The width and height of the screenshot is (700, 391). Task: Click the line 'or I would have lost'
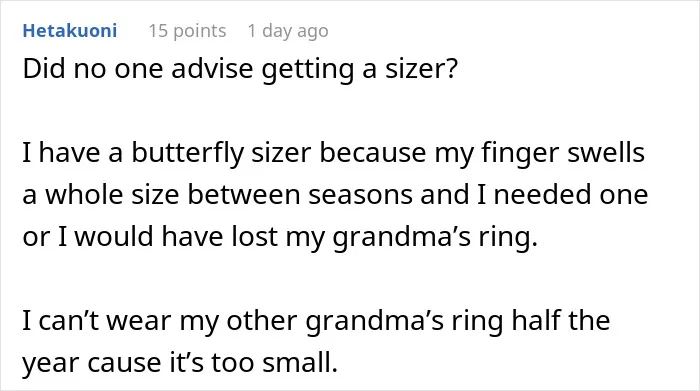point(280,237)
